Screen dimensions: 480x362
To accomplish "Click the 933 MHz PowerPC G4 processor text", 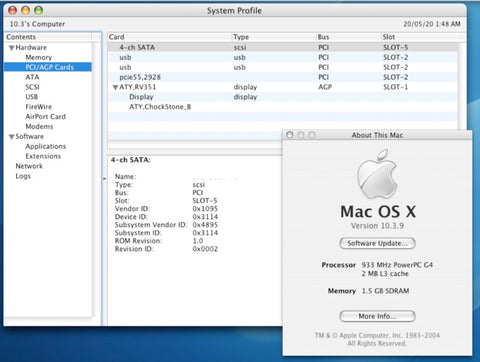I will tap(397, 265).
